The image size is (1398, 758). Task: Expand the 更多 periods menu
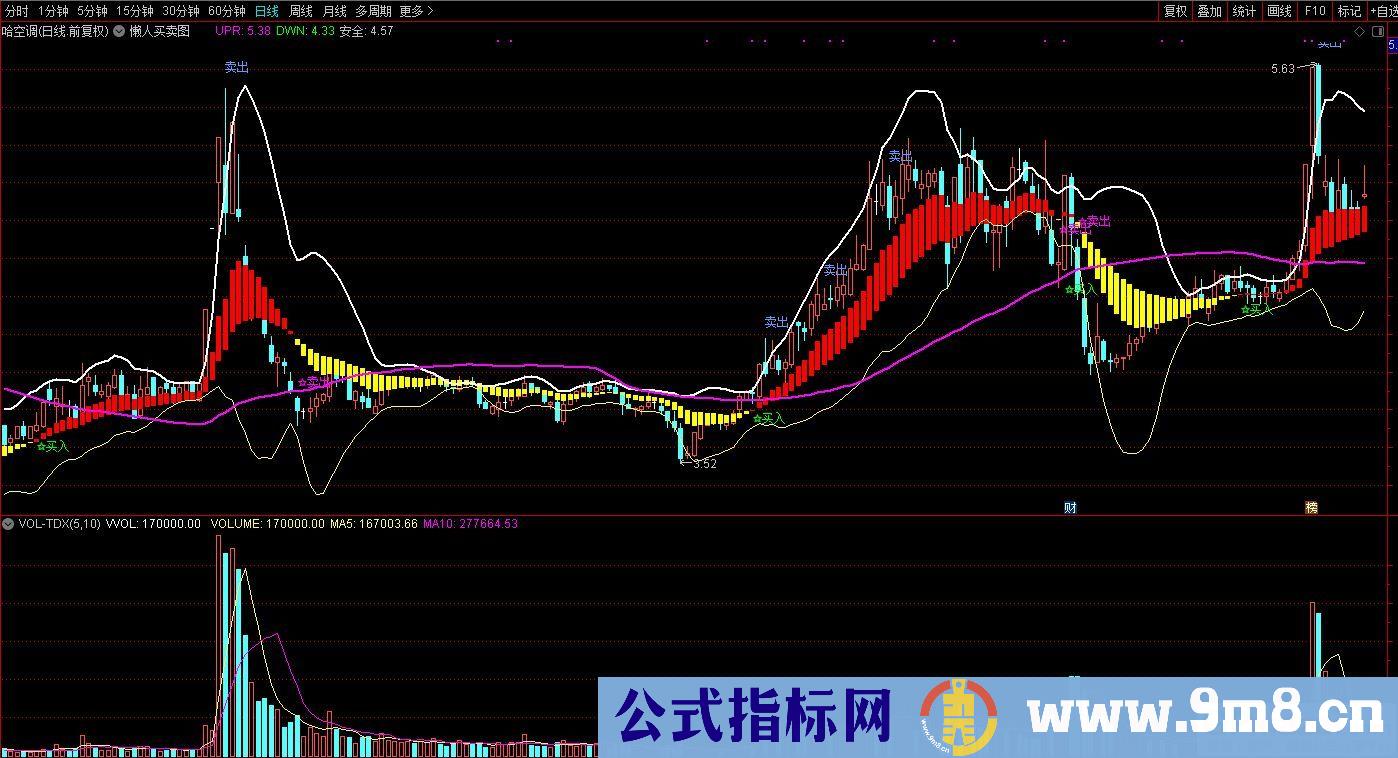[416, 11]
